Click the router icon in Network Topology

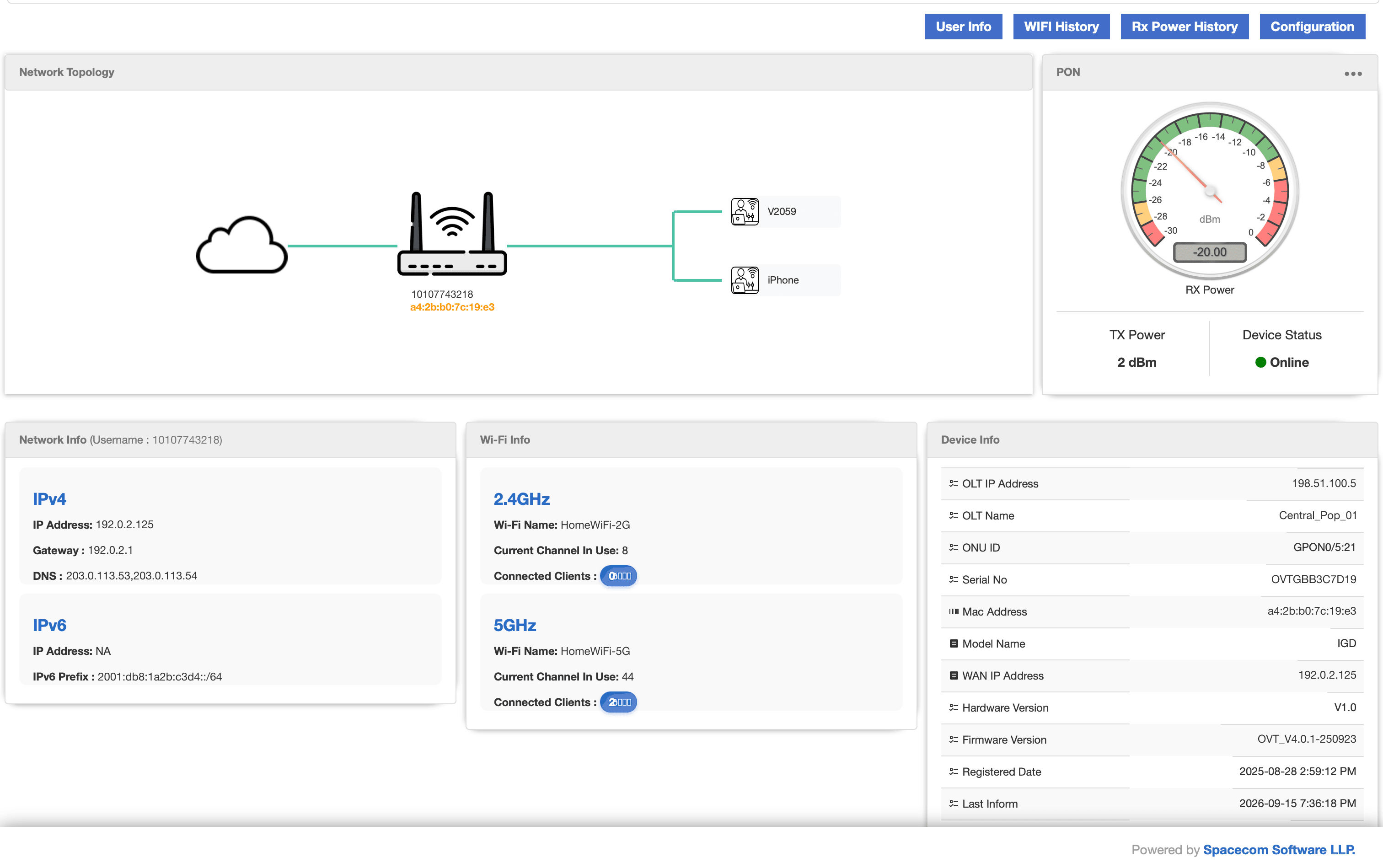click(452, 234)
